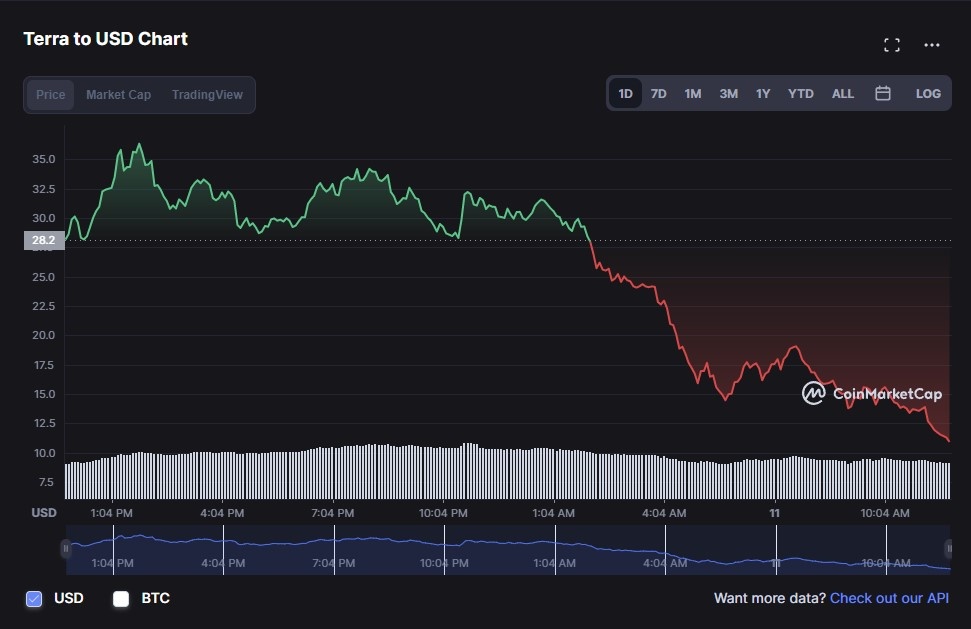
Task: Choose the 3M time range
Action: click(x=728, y=93)
